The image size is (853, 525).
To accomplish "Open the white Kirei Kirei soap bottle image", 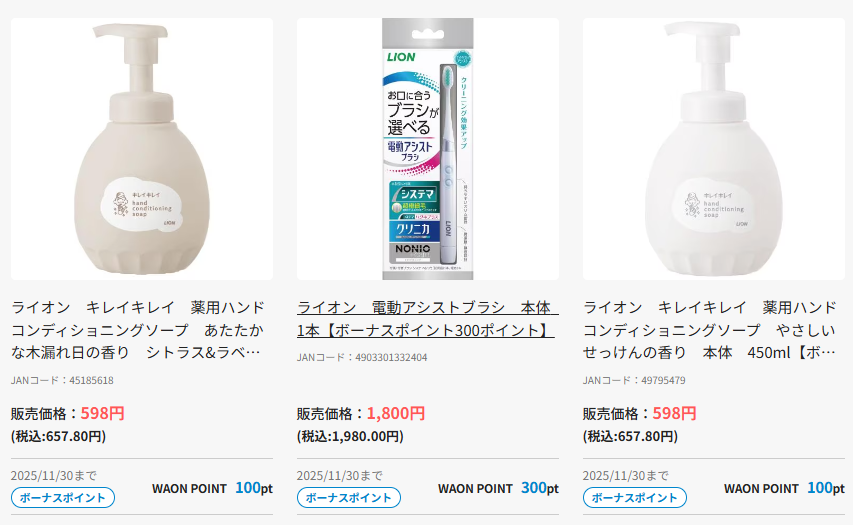I will coord(714,149).
